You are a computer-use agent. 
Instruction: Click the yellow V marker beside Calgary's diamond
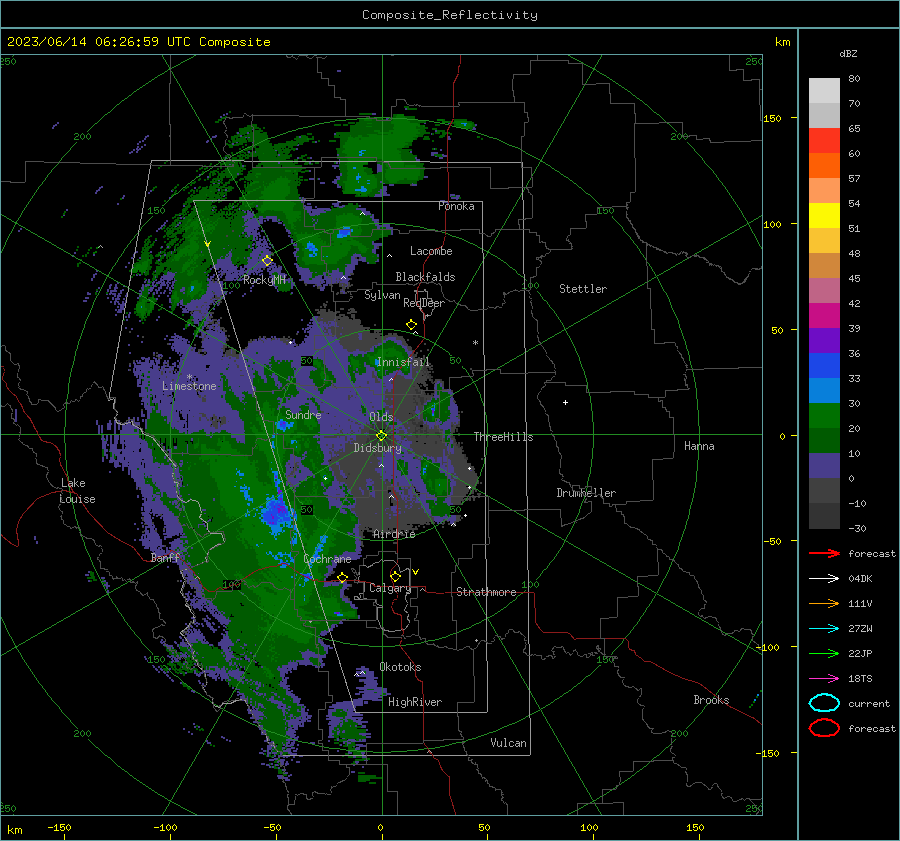(416, 572)
